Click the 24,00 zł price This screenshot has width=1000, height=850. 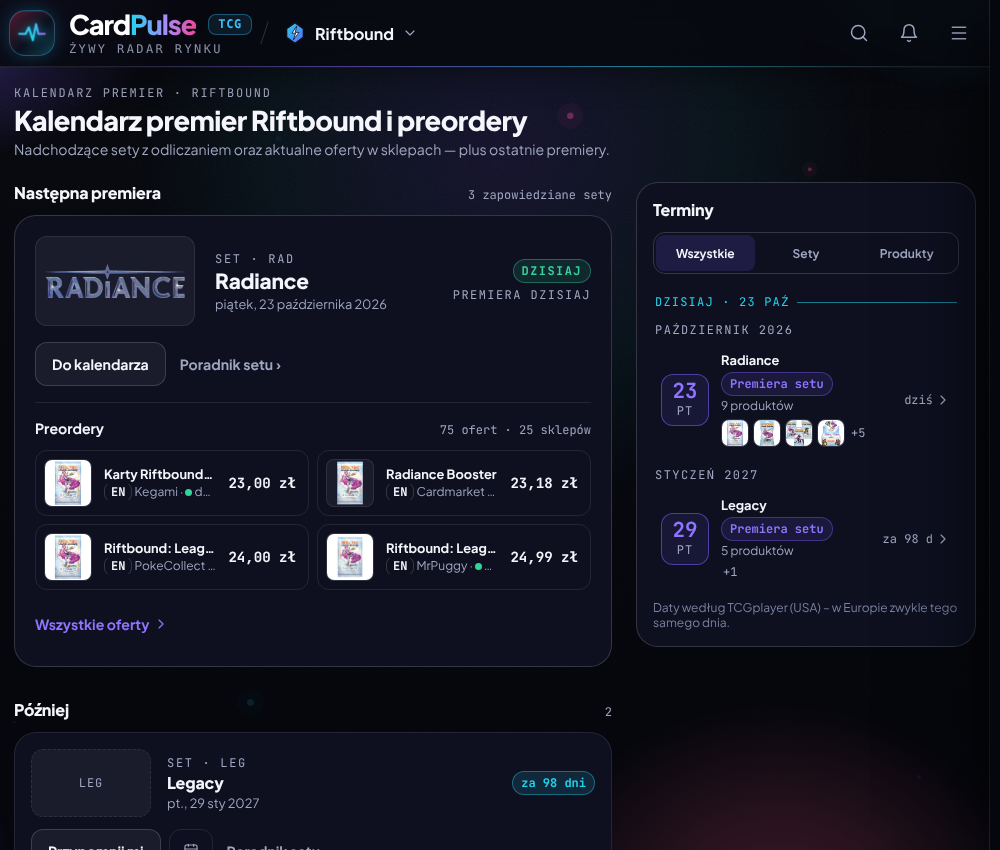(261, 557)
